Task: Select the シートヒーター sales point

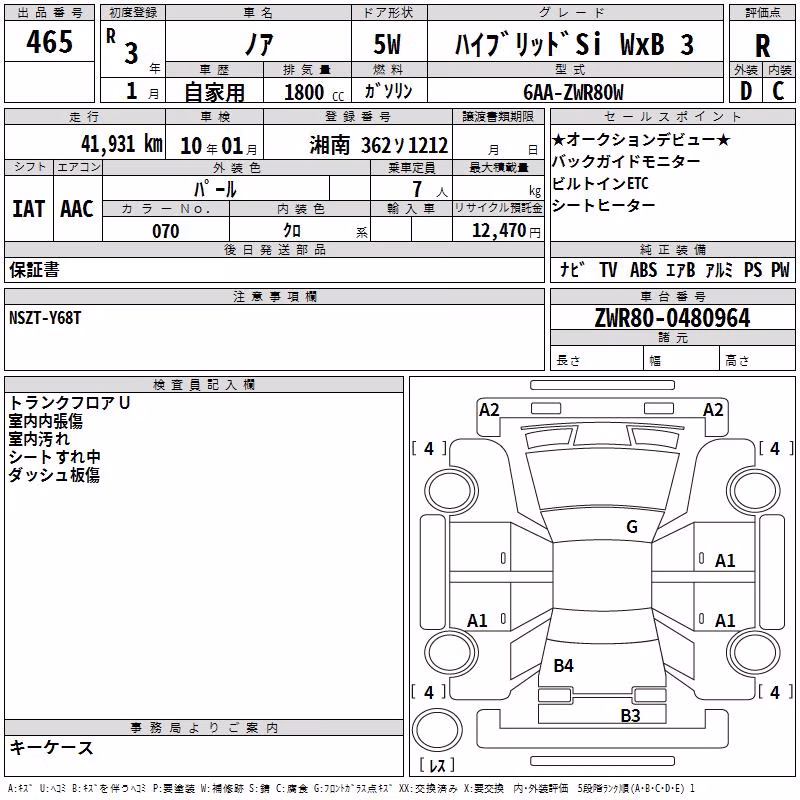Action: pyautogui.click(x=603, y=205)
